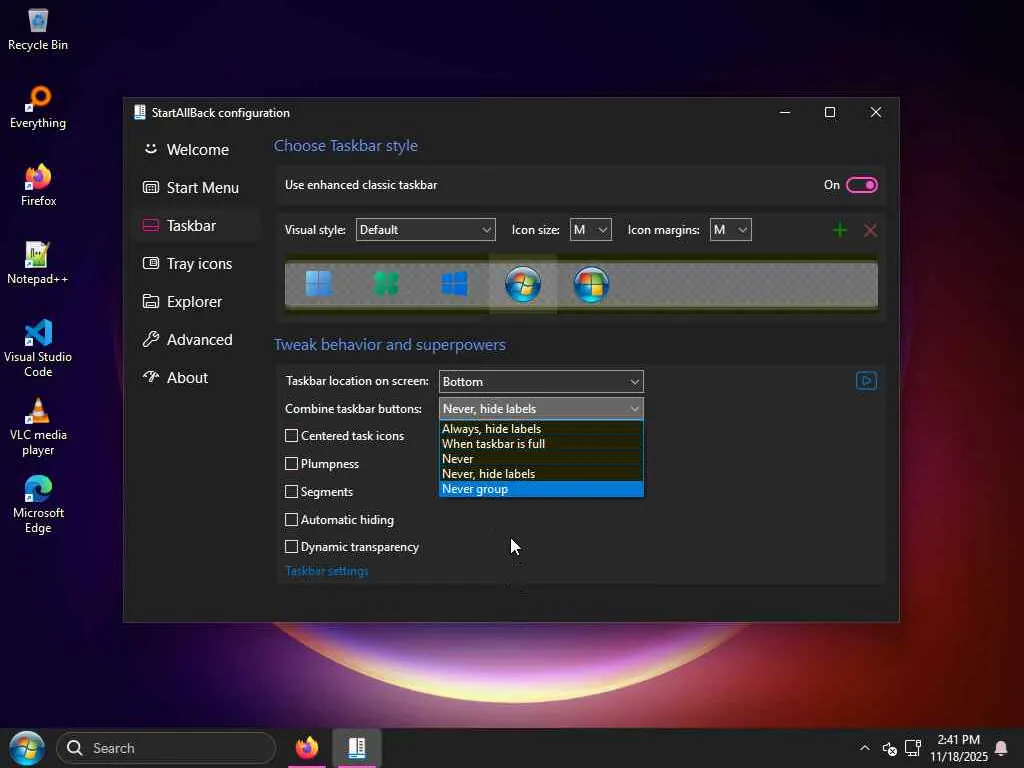The width and height of the screenshot is (1024, 768).
Task: Expand the Icon margins dropdown
Action: point(730,230)
